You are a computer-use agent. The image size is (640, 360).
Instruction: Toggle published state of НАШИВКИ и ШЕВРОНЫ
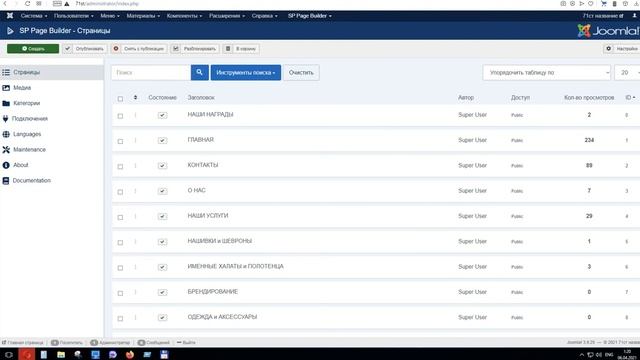(162, 242)
